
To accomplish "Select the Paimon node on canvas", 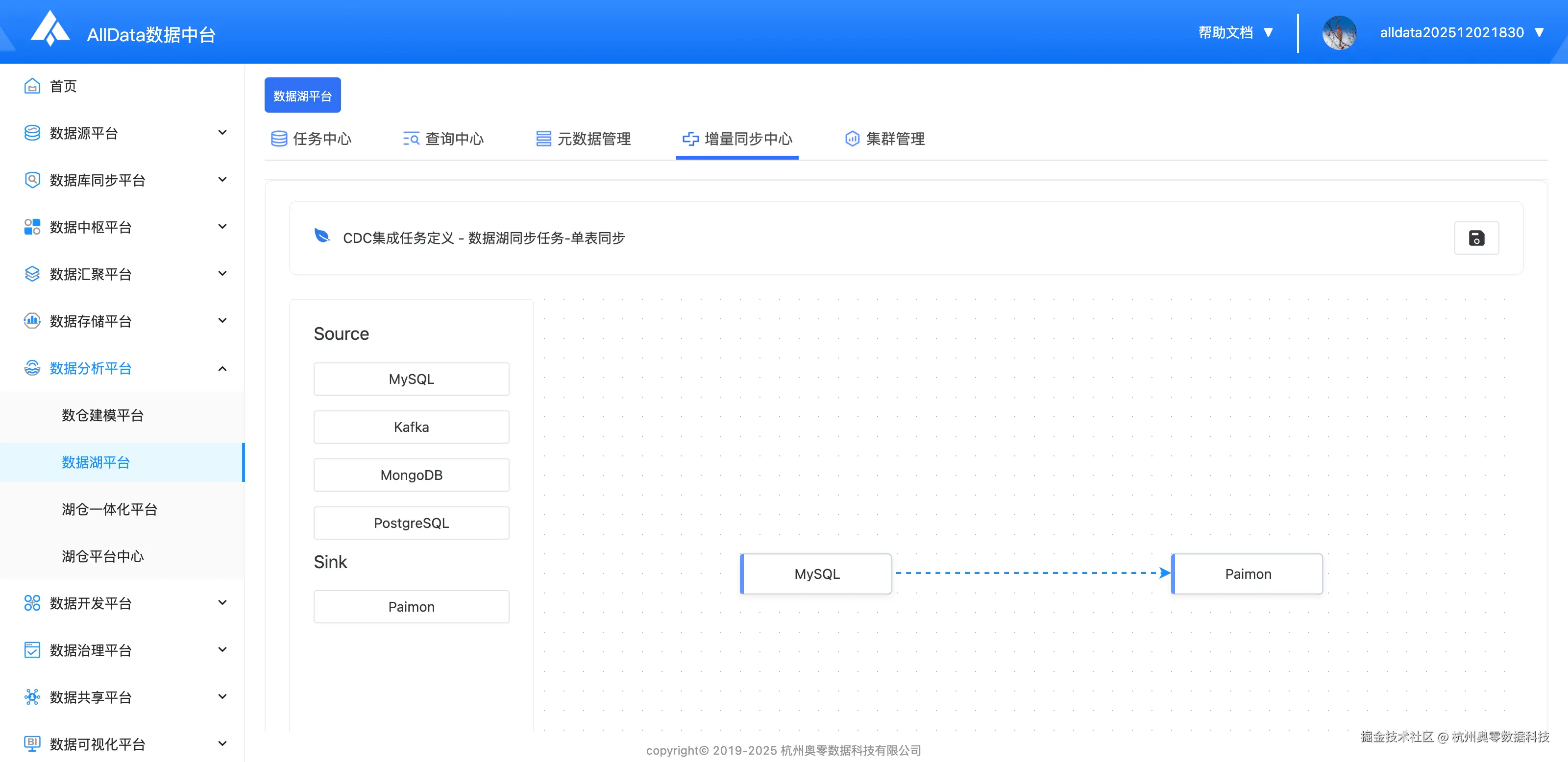I will [x=1247, y=574].
